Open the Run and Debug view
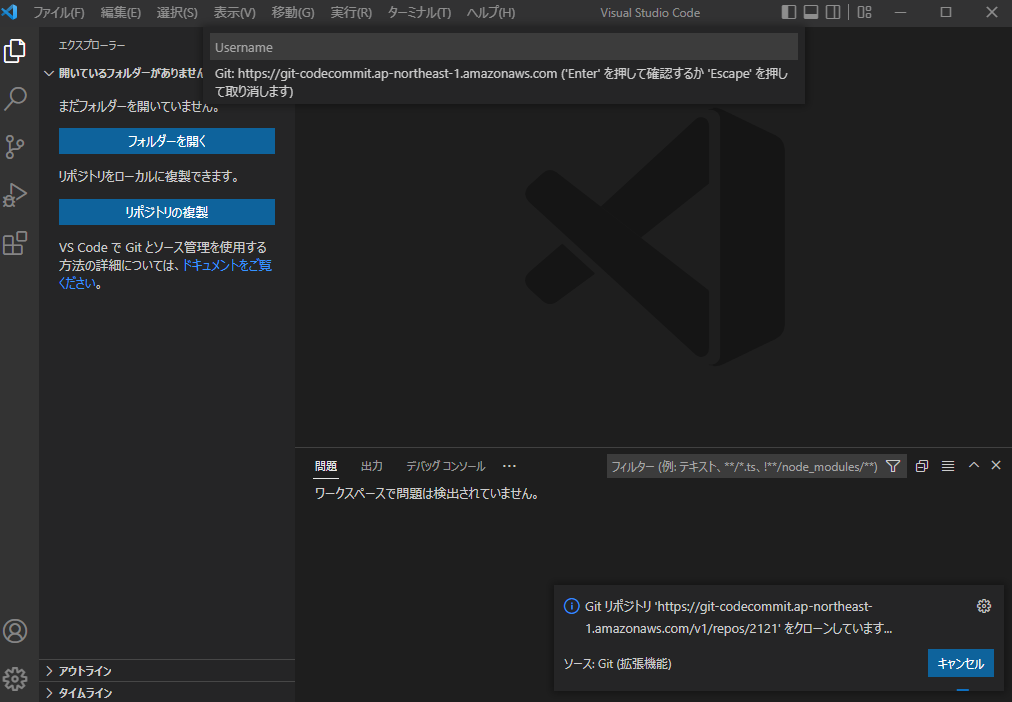1012x702 pixels. pyautogui.click(x=15, y=195)
